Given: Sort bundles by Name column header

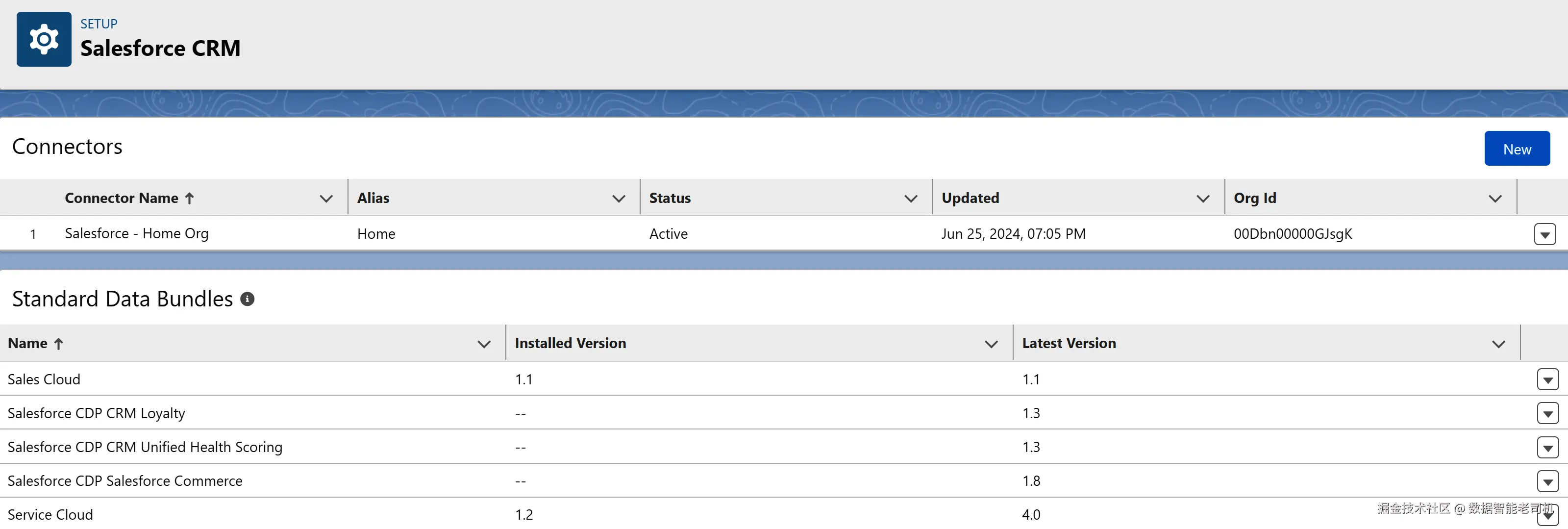Looking at the screenshot, I should (35, 343).
